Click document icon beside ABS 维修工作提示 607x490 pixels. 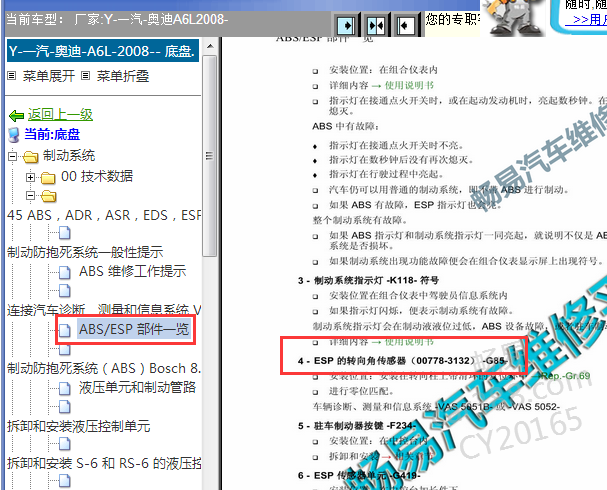click(x=65, y=272)
